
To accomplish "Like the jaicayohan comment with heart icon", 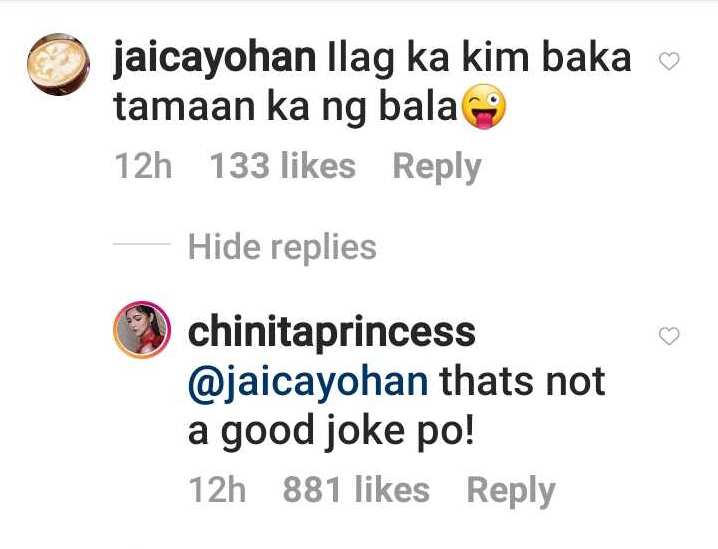I will coord(669,61).
